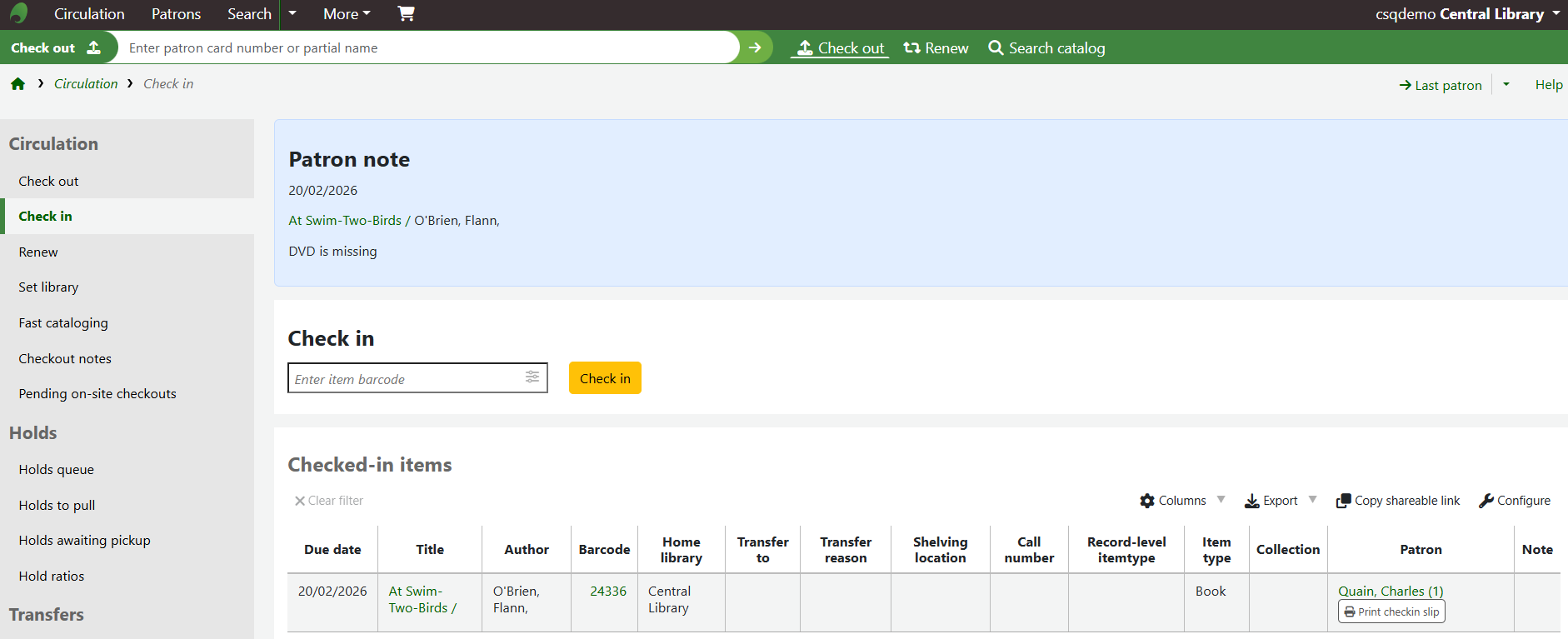Focus the patron card number search field
The height and width of the screenshot is (639, 1568).
(x=428, y=47)
